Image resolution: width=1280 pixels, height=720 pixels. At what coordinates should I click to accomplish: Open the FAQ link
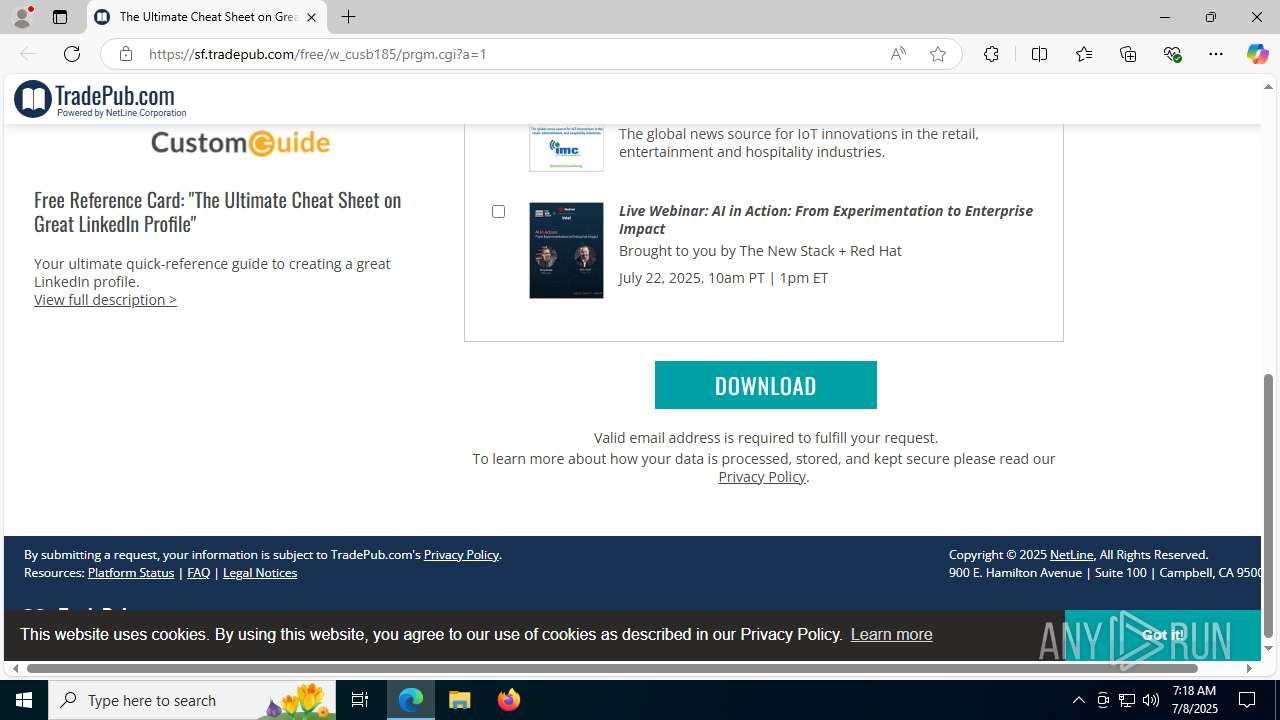pos(198,572)
